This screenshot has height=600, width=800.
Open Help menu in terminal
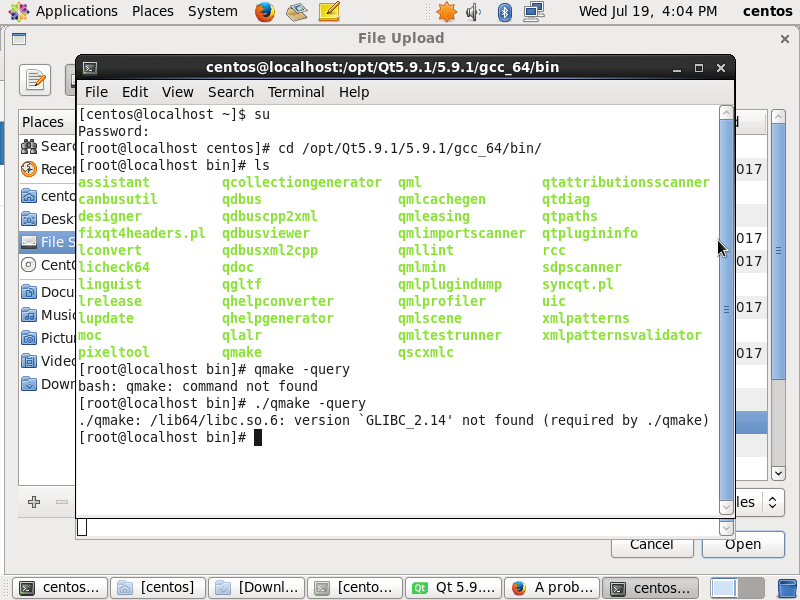click(354, 92)
